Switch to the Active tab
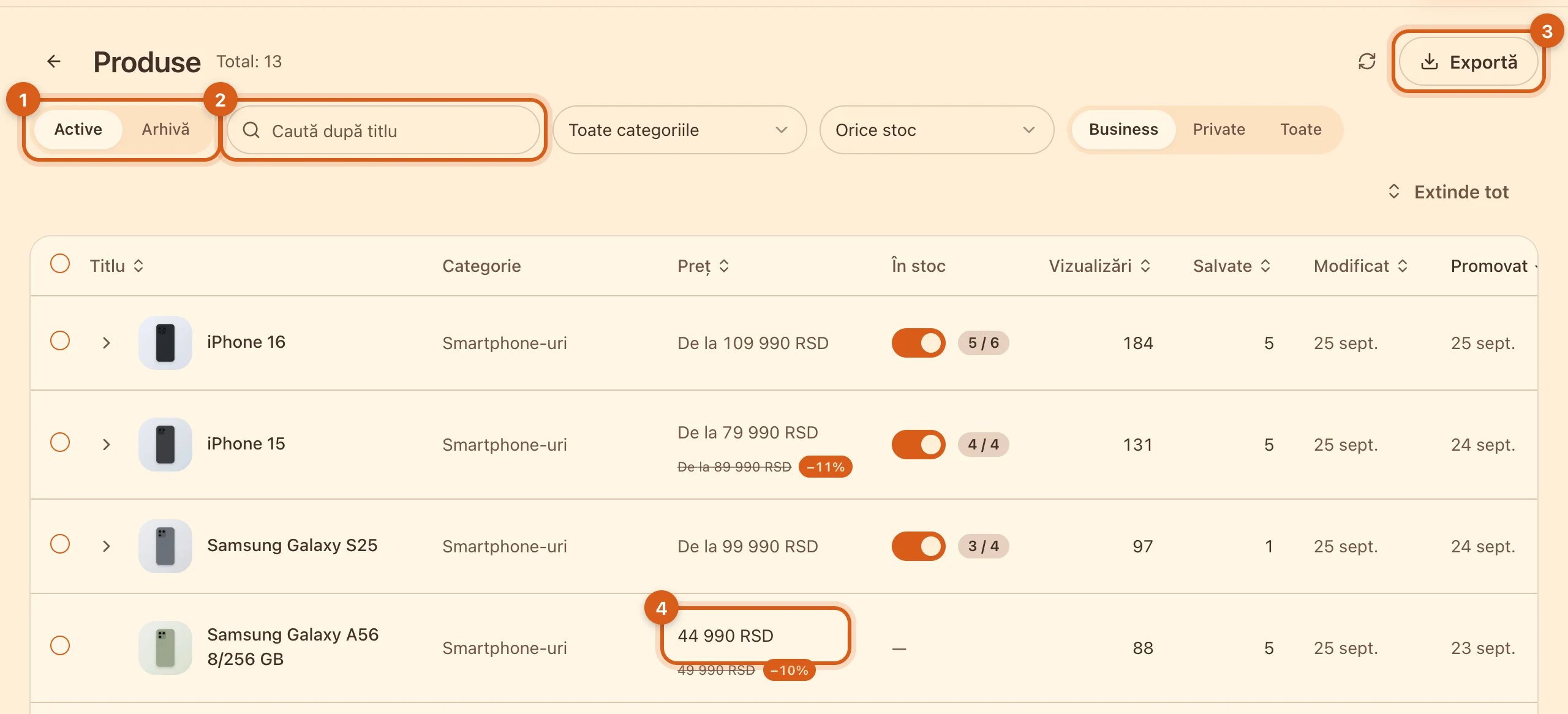The width and height of the screenshot is (1568, 714). [x=78, y=129]
